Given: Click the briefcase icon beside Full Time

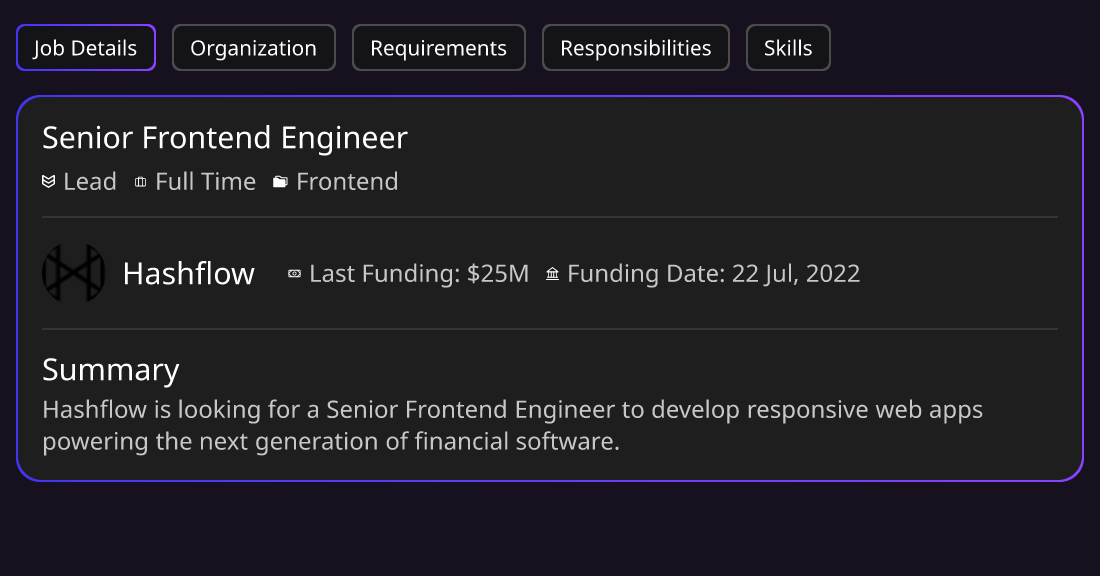Looking at the screenshot, I should [x=140, y=182].
